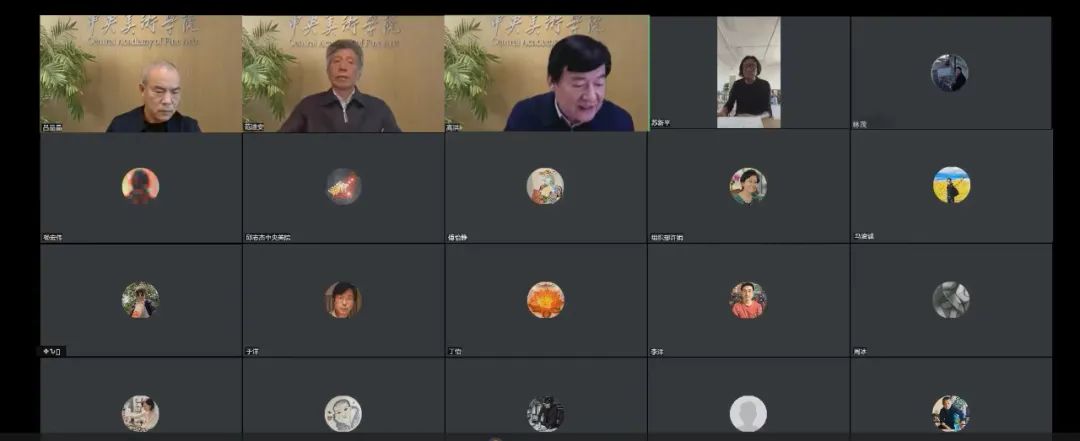Select the man's face portrait avatar
1080x441 pixels.
(x=343, y=300)
